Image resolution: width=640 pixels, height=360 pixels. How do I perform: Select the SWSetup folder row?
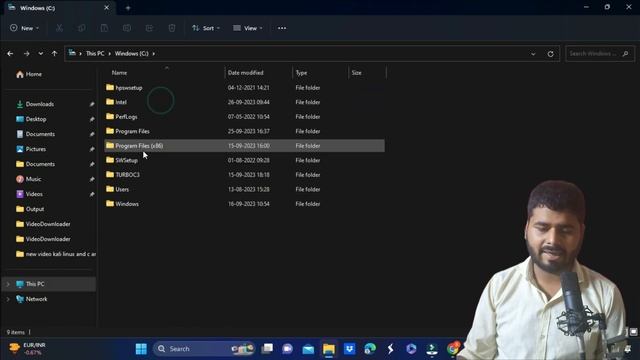(x=244, y=160)
